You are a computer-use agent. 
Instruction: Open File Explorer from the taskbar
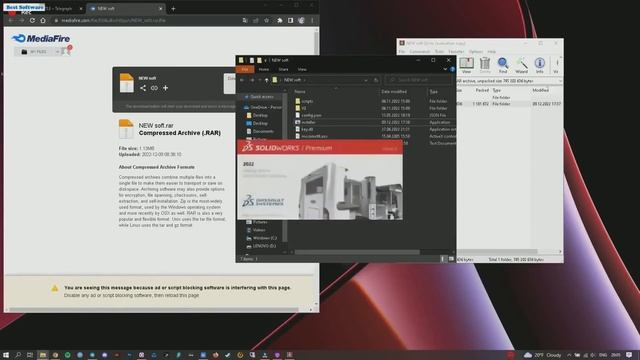click(x=42, y=355)
